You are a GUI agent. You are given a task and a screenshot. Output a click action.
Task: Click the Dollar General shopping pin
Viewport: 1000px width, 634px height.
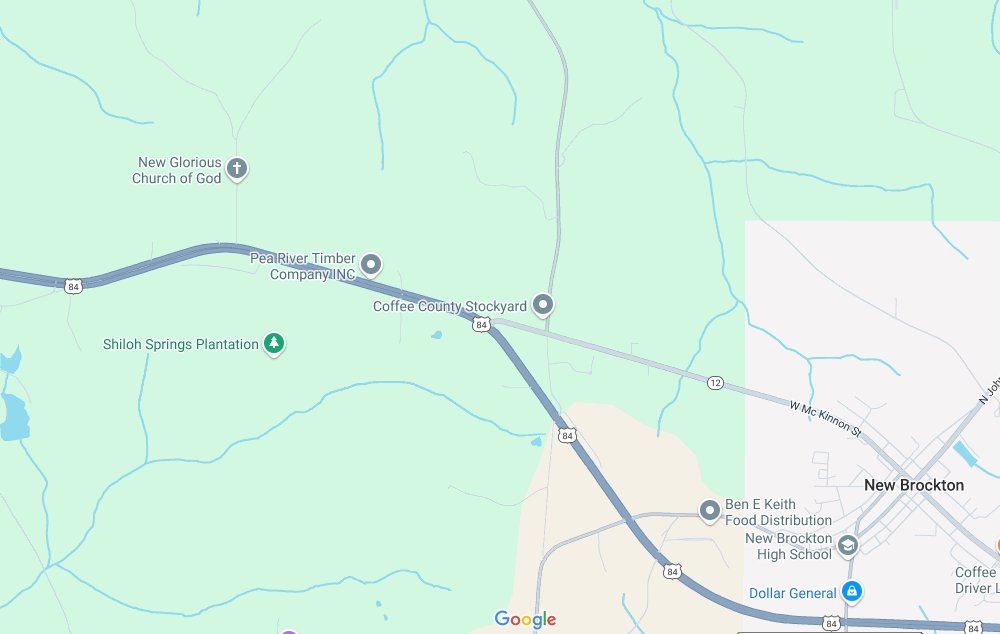(x=851, y=591)
